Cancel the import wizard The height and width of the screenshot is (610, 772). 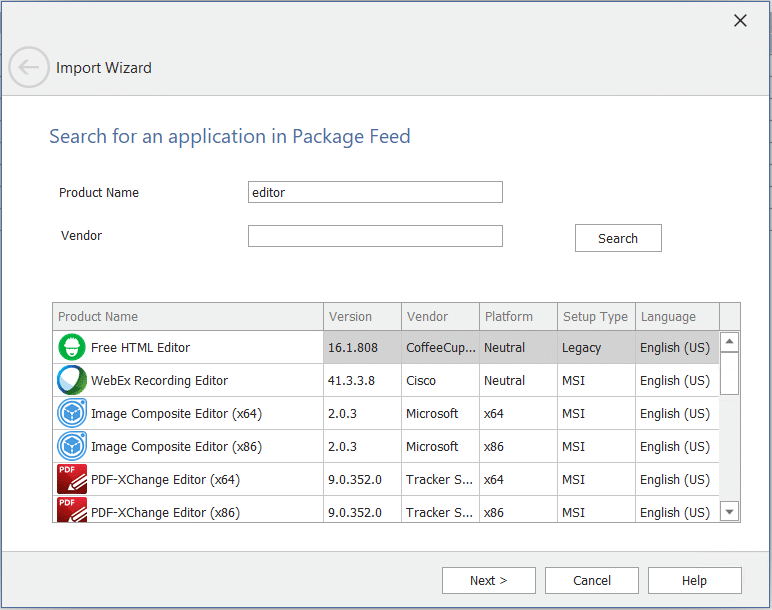click(592, 581)
